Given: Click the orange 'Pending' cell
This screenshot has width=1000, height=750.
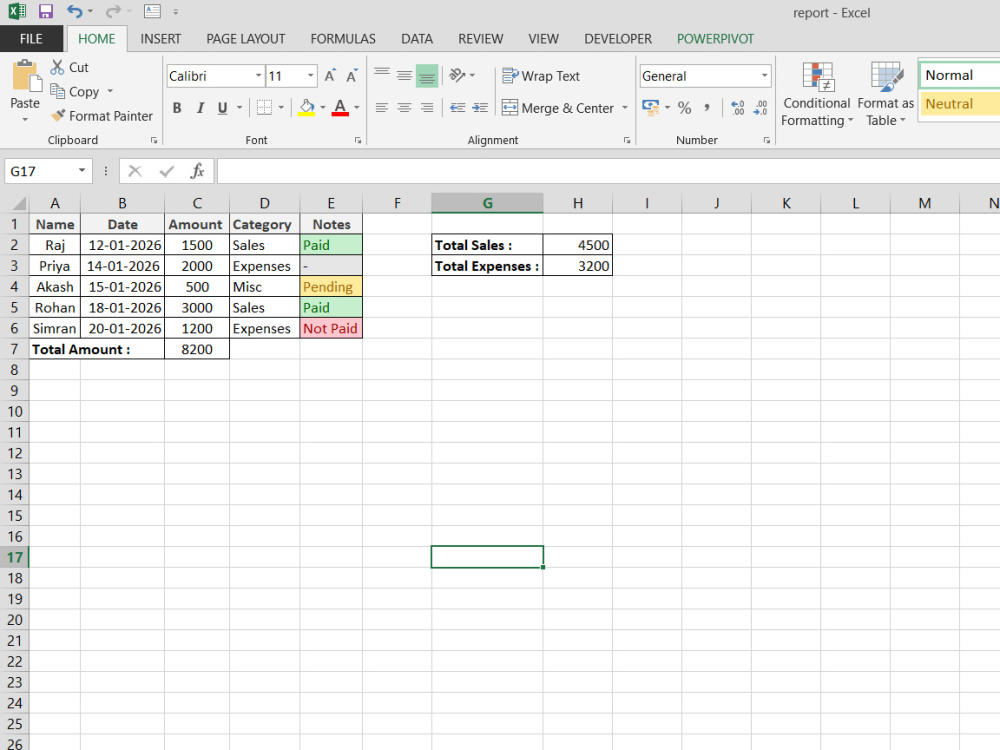Looking at the screenshot, I should coord(331,287).
